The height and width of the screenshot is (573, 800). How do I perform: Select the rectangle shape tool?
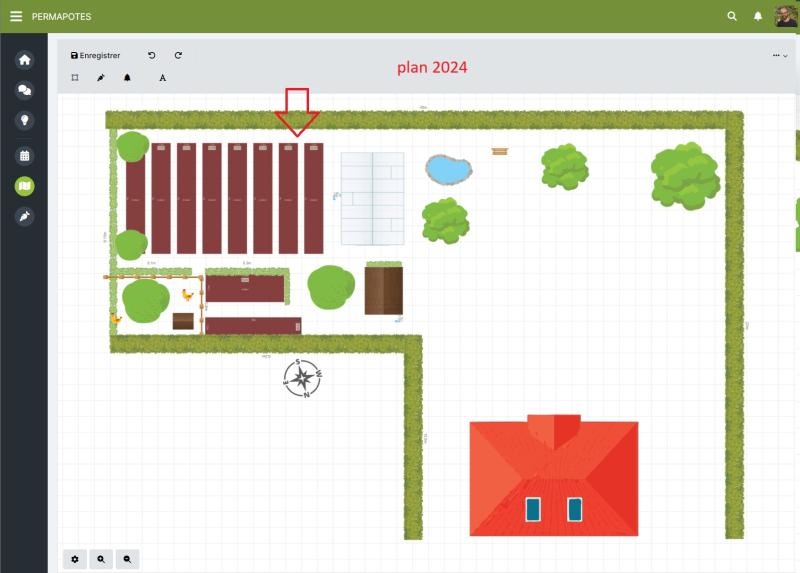[75, 77]
